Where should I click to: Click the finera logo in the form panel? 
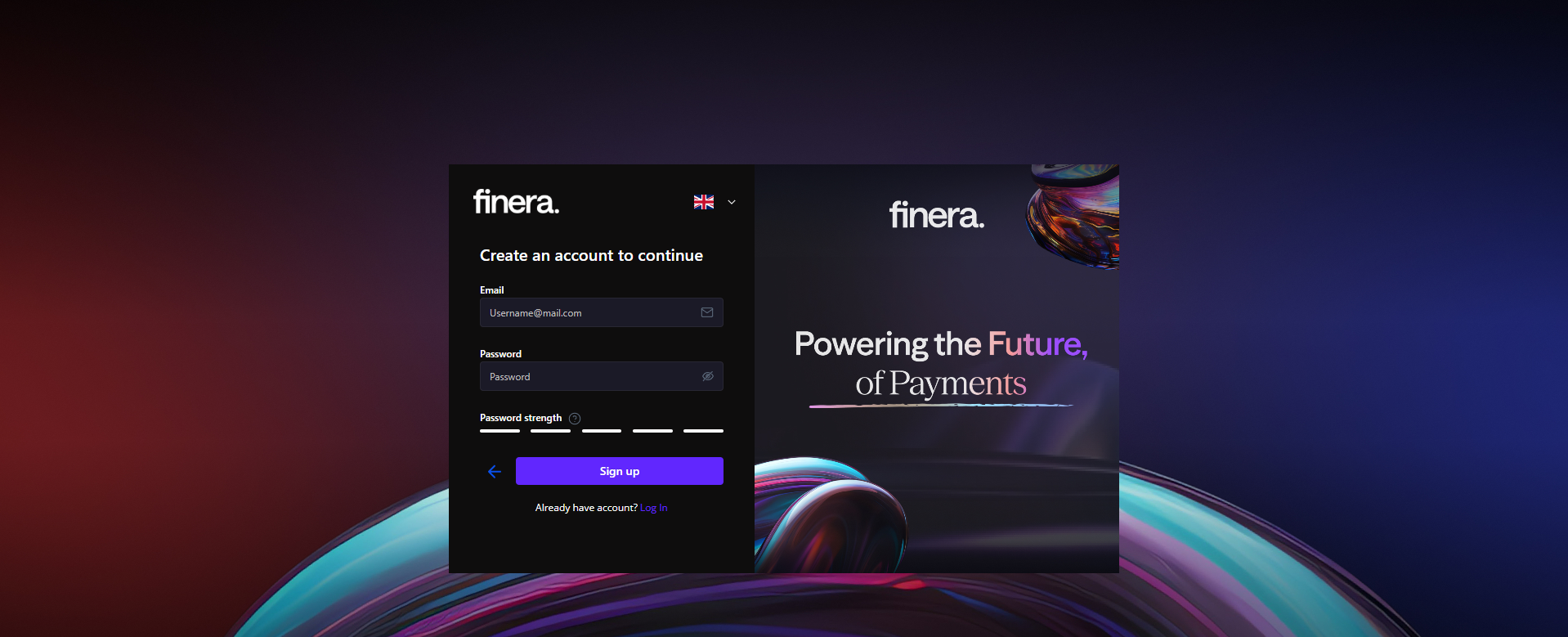coord(516,202)
